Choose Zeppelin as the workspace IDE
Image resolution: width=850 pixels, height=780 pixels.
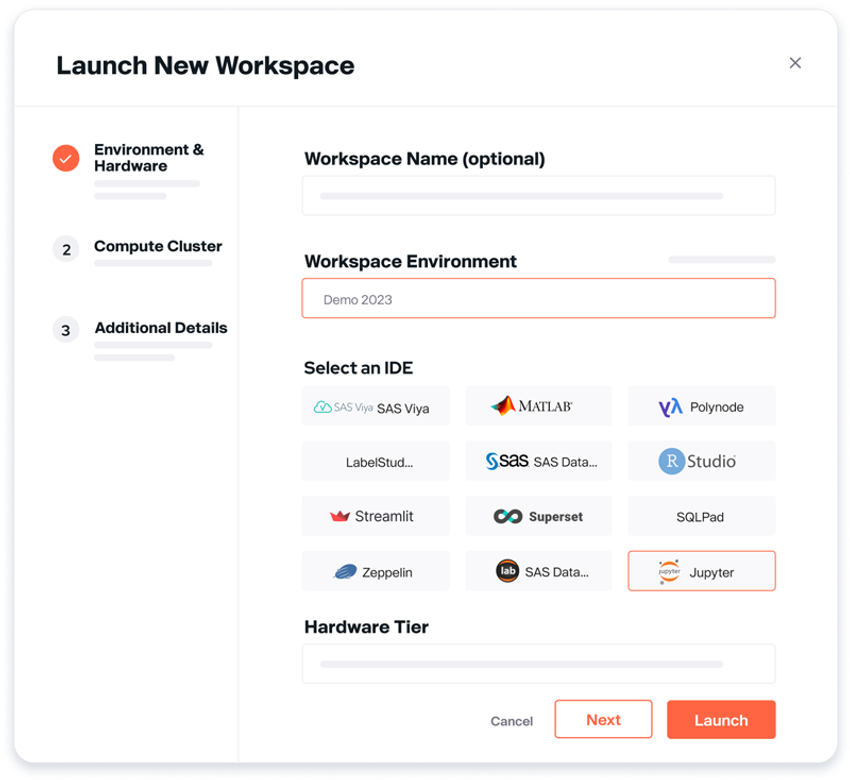[x=375, y=571]
